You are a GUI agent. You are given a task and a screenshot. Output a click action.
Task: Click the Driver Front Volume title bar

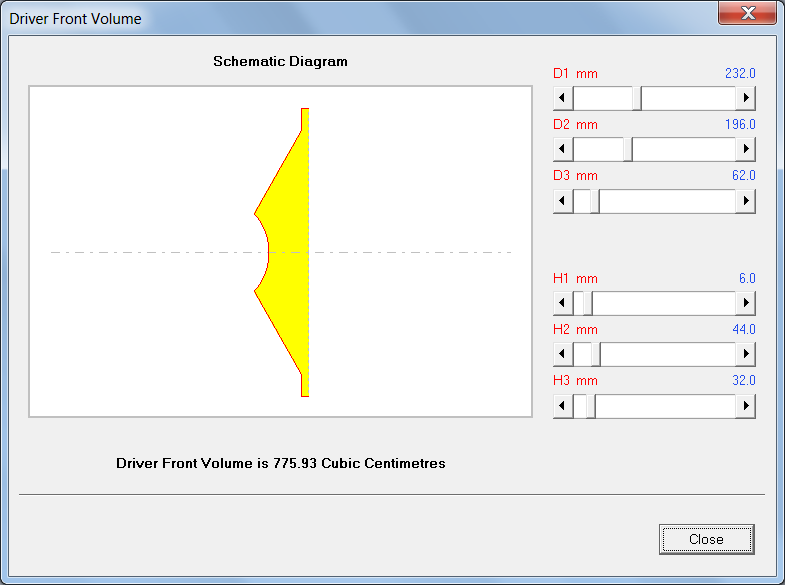tap(360, 18)
